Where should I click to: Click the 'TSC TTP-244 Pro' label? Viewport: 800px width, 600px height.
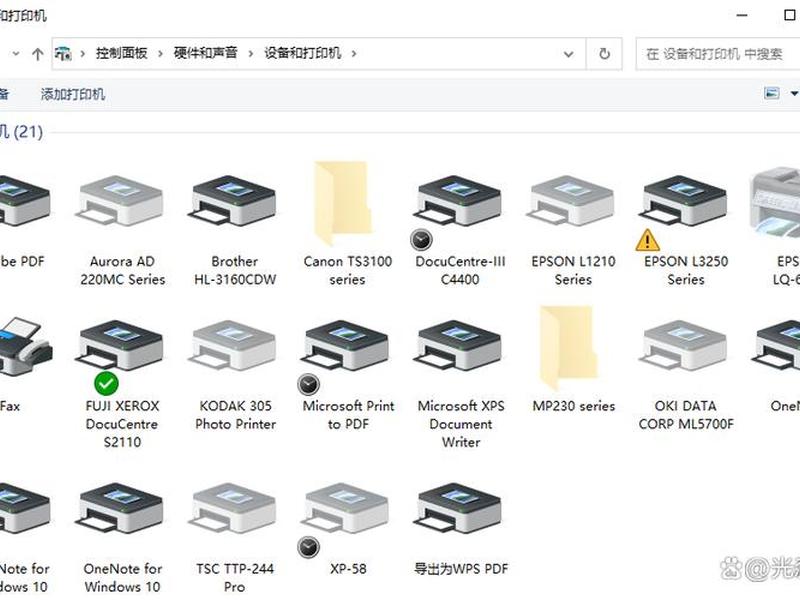[x=235, y=578]
